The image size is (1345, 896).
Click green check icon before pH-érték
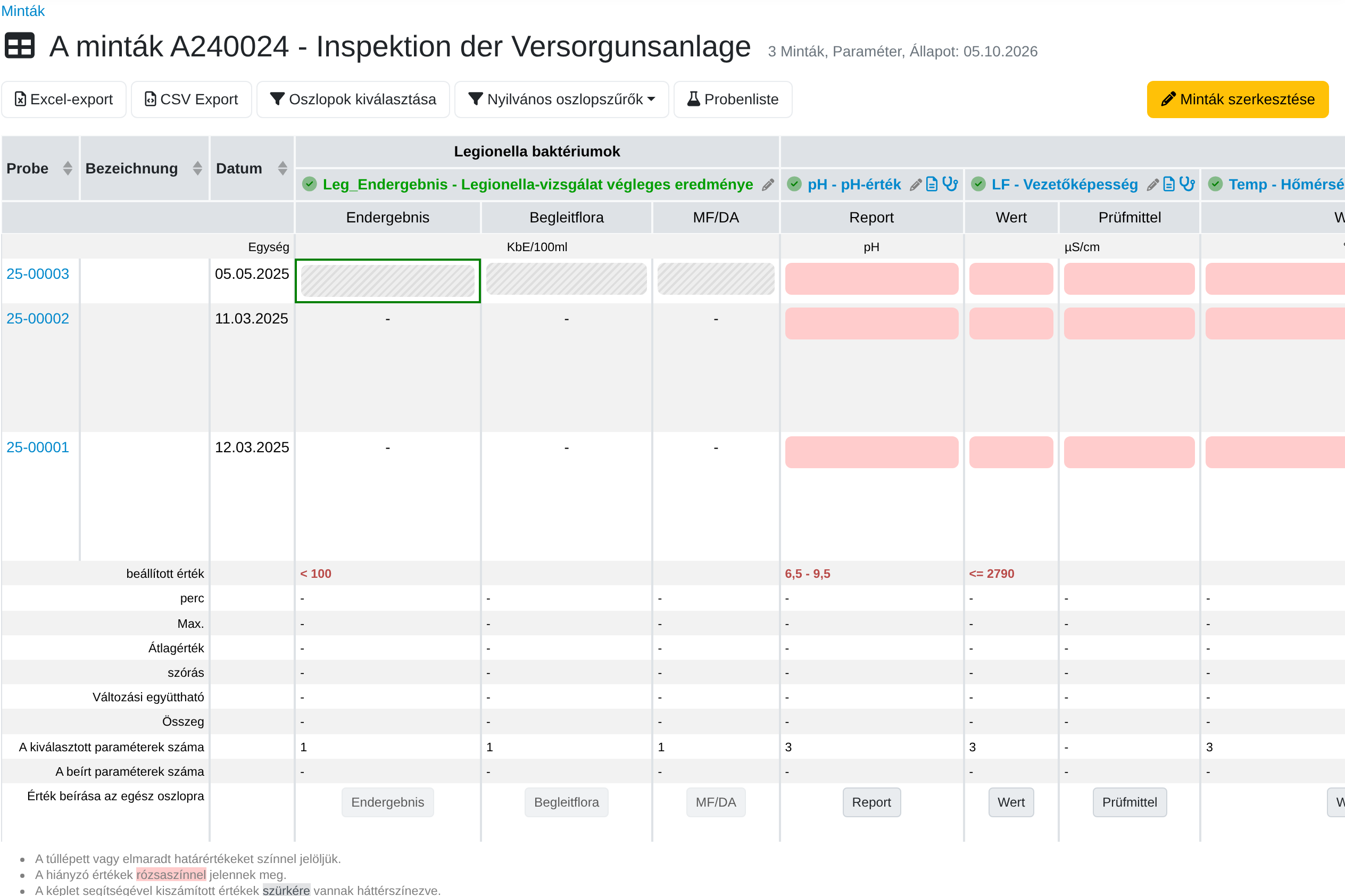(x=794, y=184)
